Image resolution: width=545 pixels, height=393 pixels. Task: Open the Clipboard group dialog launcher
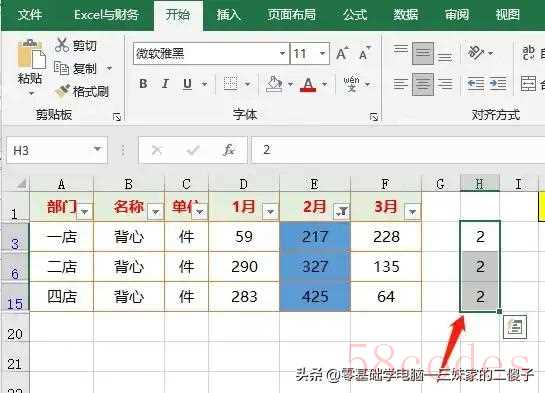point(117,117)
